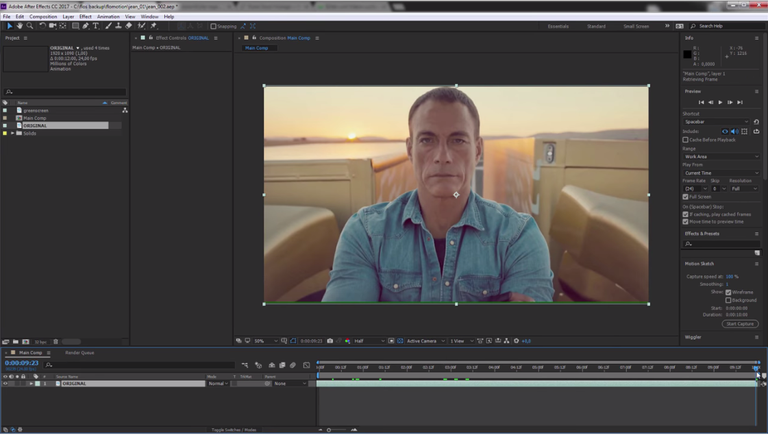This screenshot has height=435, width=768.
Task: Open the File menu
Action: click(6, 17)
